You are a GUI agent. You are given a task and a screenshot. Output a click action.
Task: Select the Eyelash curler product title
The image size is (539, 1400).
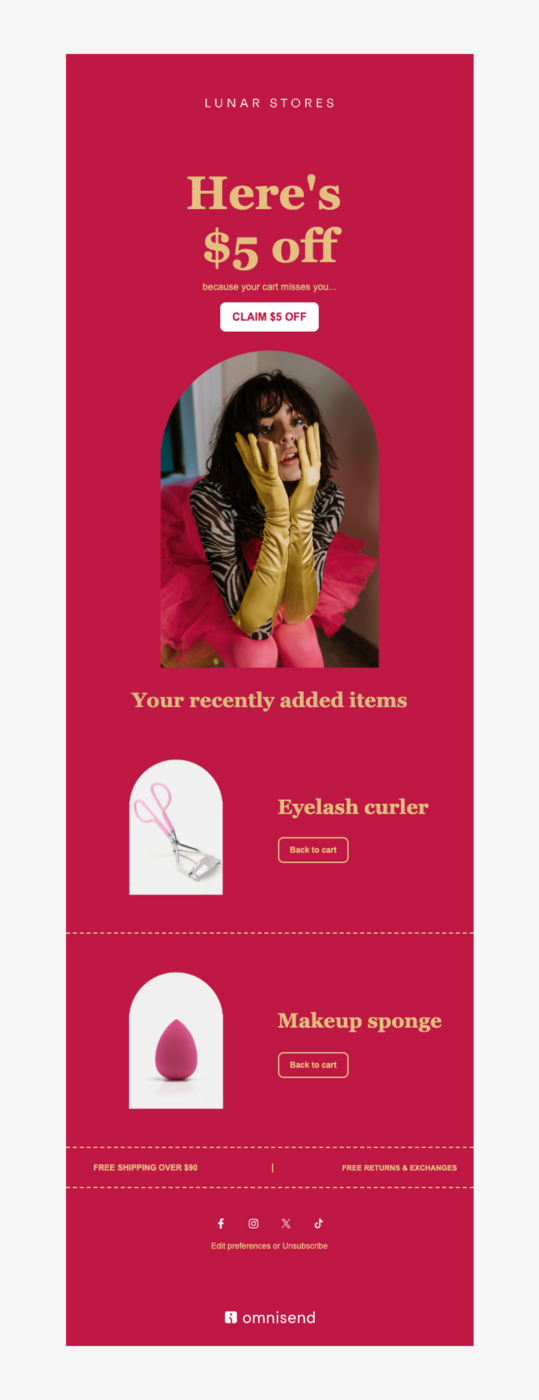click(x=353, y=807)
